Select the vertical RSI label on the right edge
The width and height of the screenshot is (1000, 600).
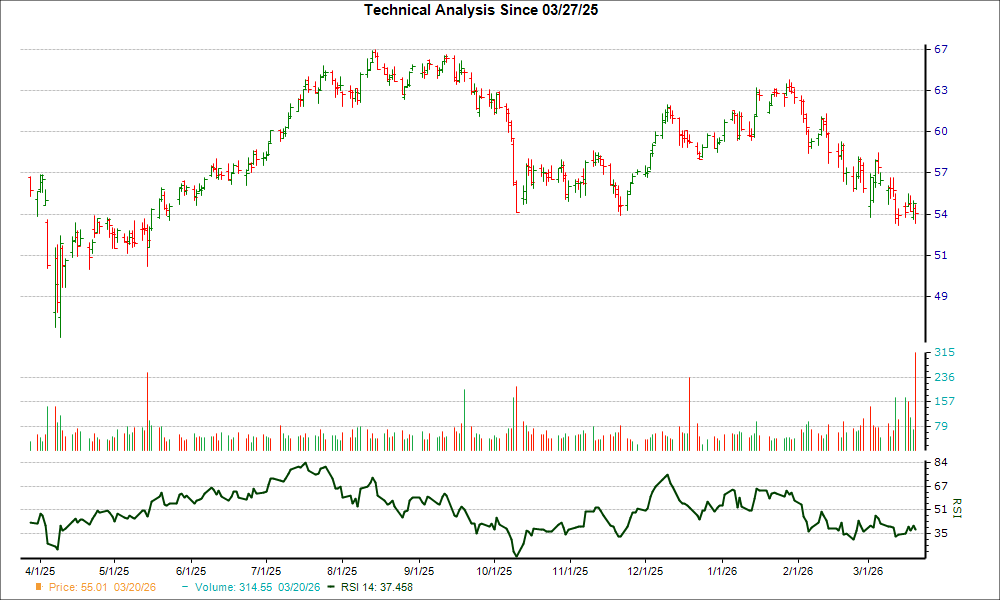956,507
